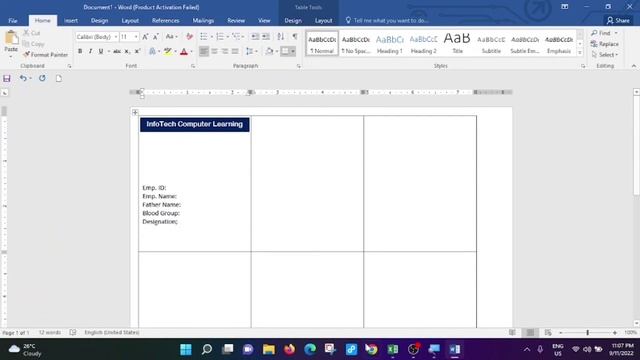The width and height of the screenshot is (640, 360).
Task: Decrease indent icon
Action: [255, 37]
